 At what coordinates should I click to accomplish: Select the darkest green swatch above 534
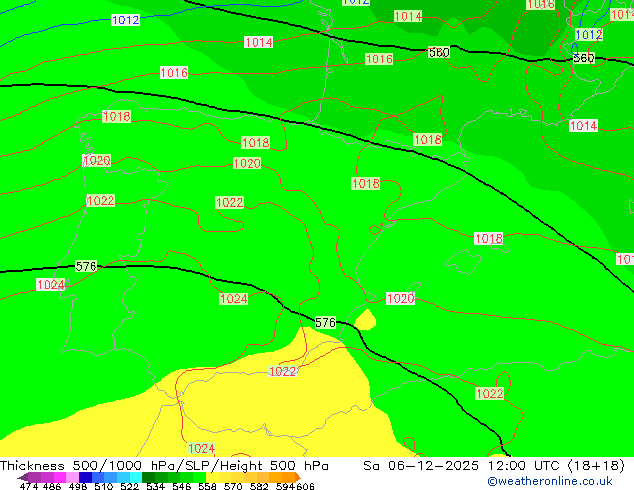click(x=148, y=477)
